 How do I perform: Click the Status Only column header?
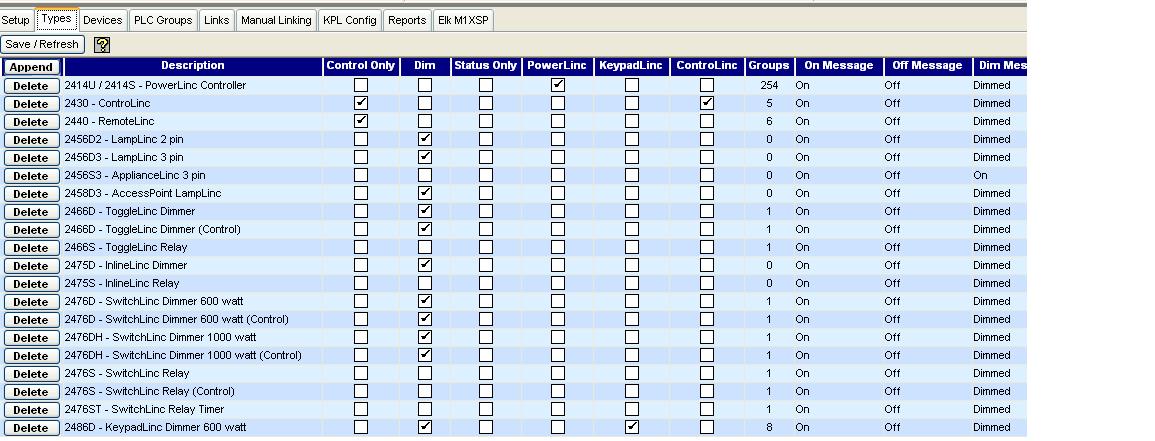click(485, 66)
